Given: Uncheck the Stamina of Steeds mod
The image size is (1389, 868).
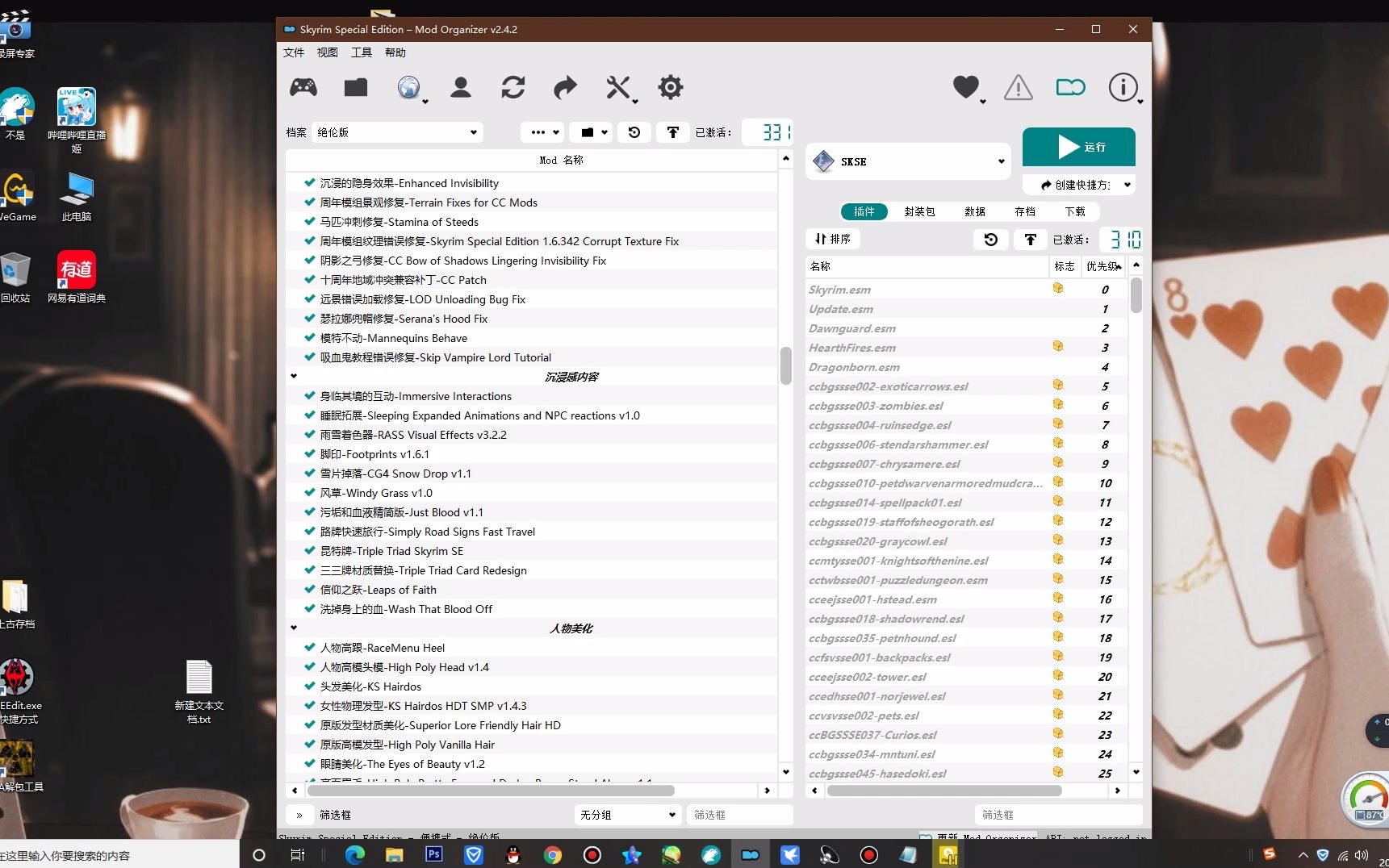Looking at the screenshot, I should [x=309, y=222].
